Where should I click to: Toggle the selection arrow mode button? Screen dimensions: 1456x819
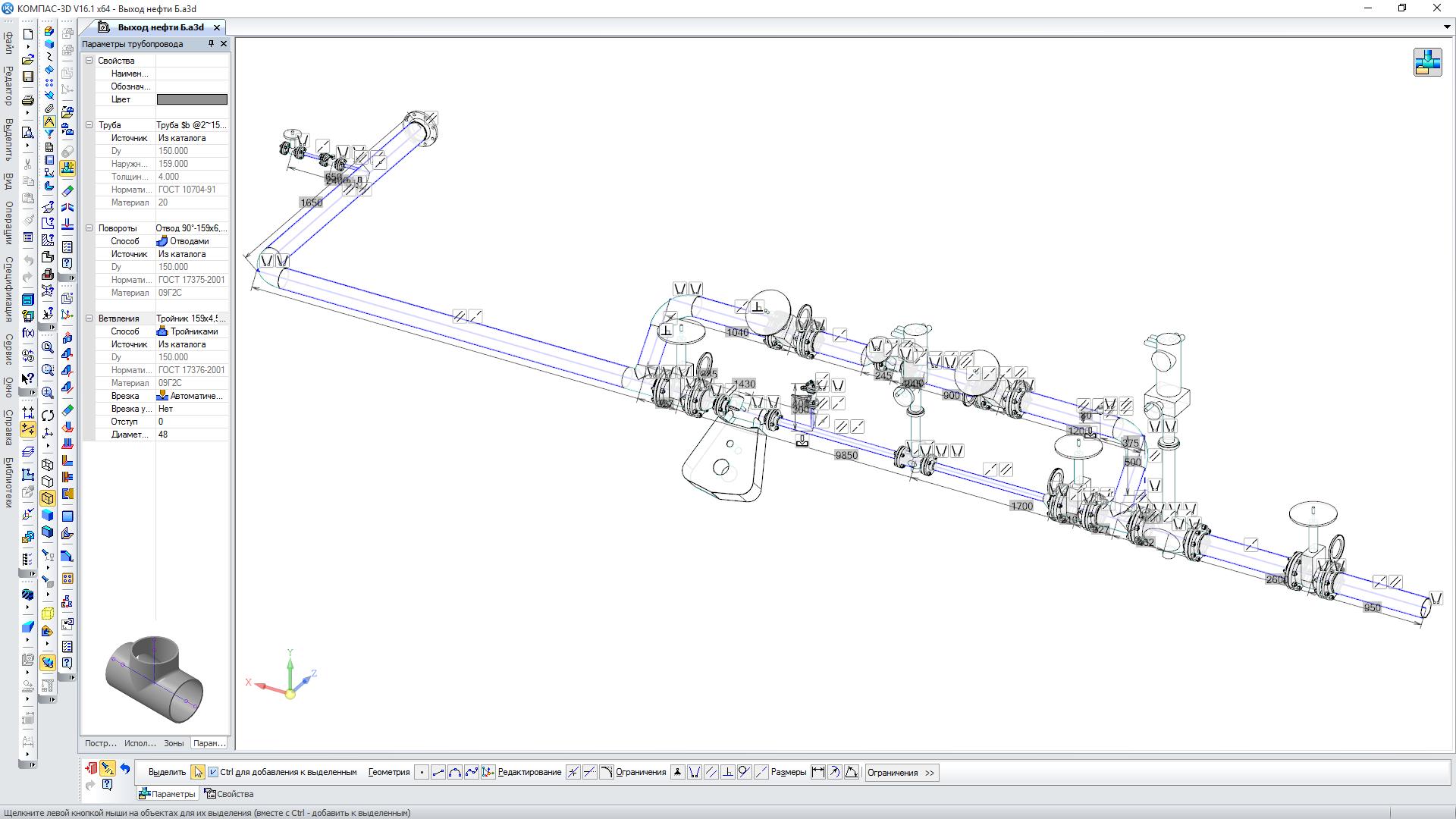[197, 772]
